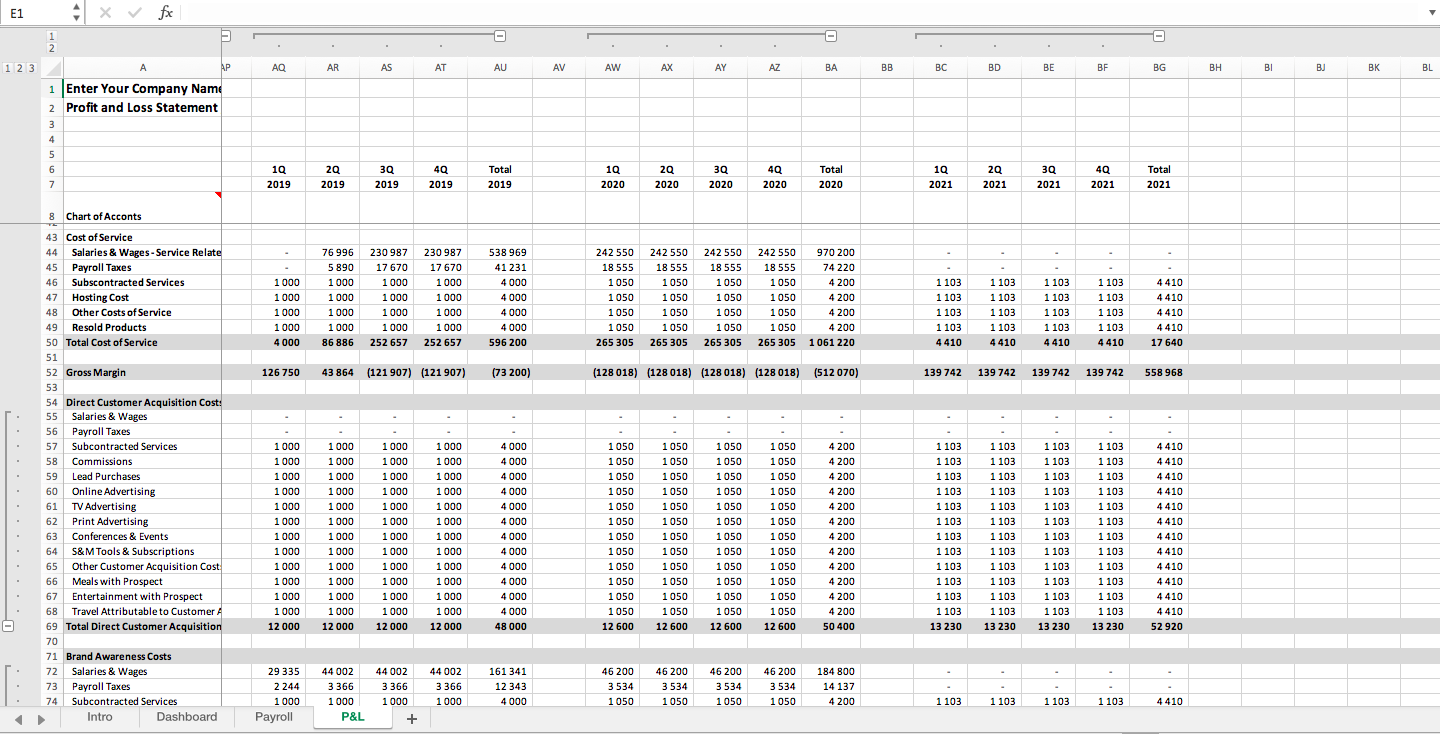Click the plus icon to add a new sheet
The width and height of the screenshot is (1440, 734).
click(410, 717)
